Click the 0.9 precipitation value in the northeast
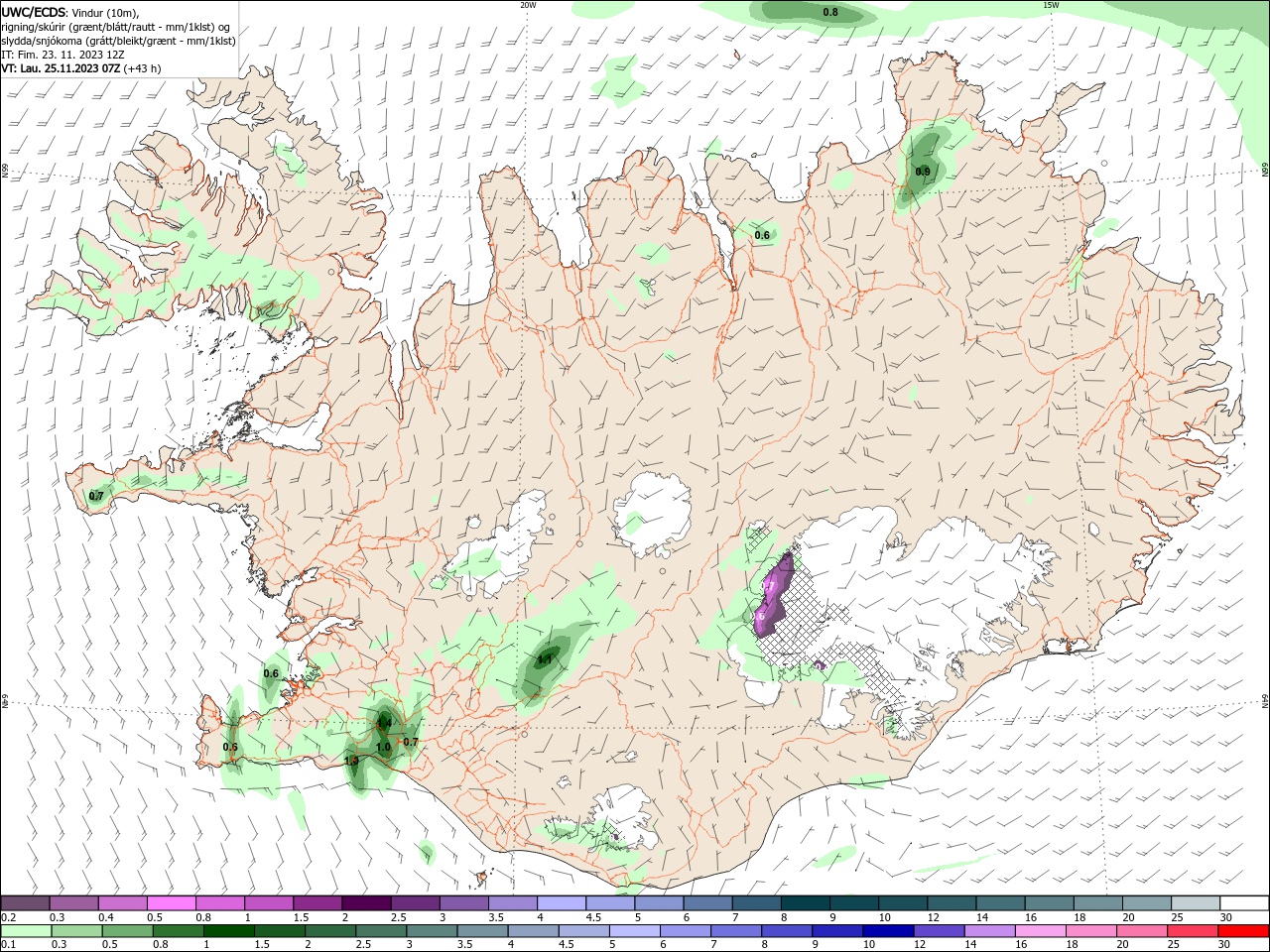This screenshot has height=952, width=1270. pyautogui.click(x=923, y=172)
